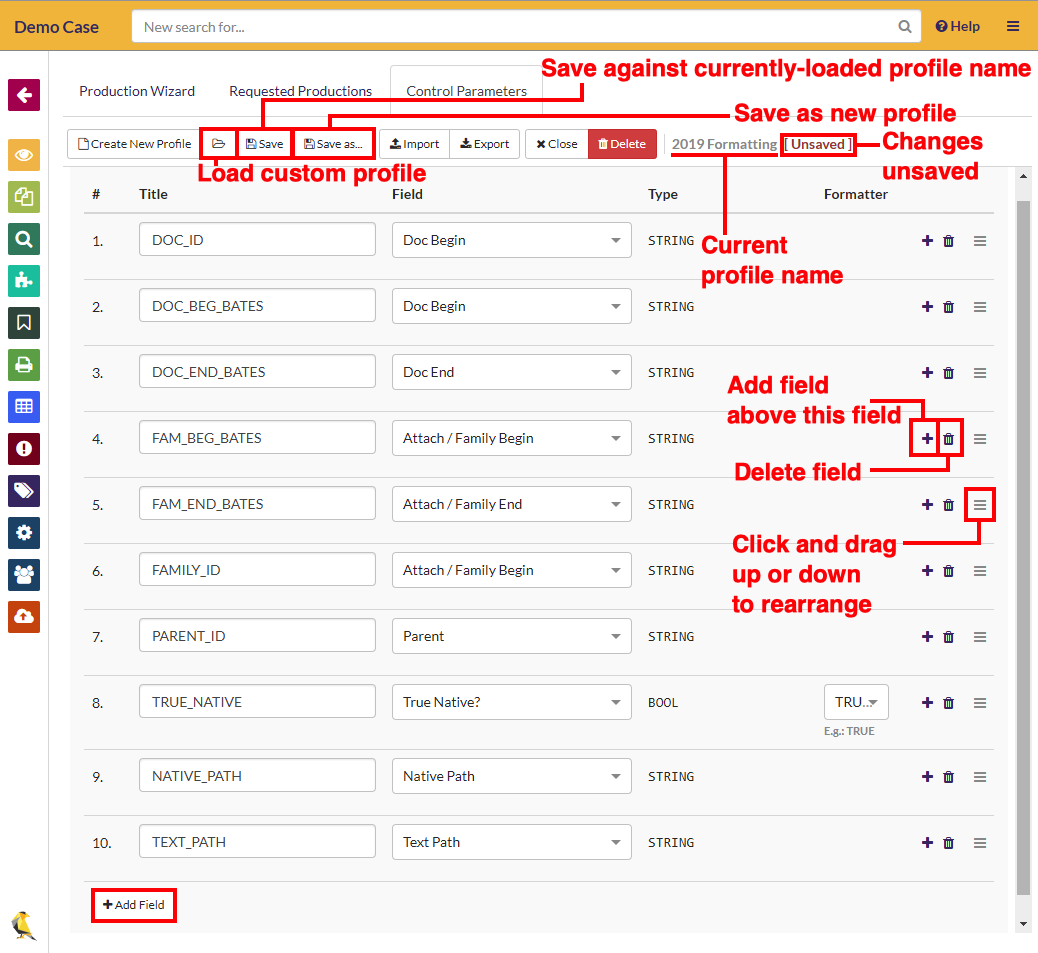Open the Requested Productions tab

point(300,91)
